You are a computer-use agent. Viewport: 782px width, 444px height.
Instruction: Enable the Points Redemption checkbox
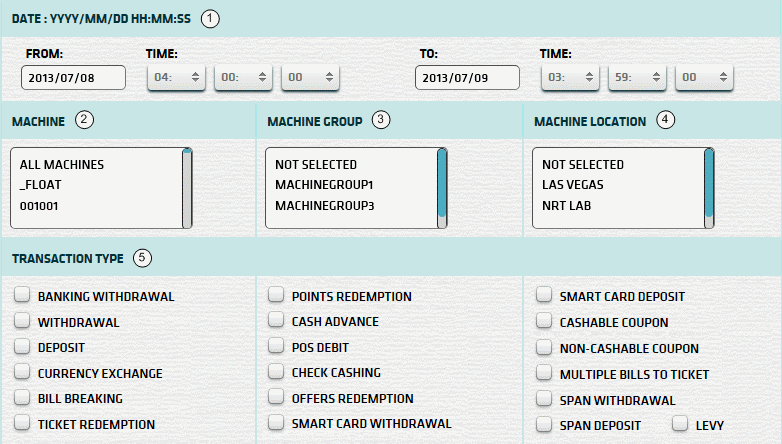(x=276, y=296)
